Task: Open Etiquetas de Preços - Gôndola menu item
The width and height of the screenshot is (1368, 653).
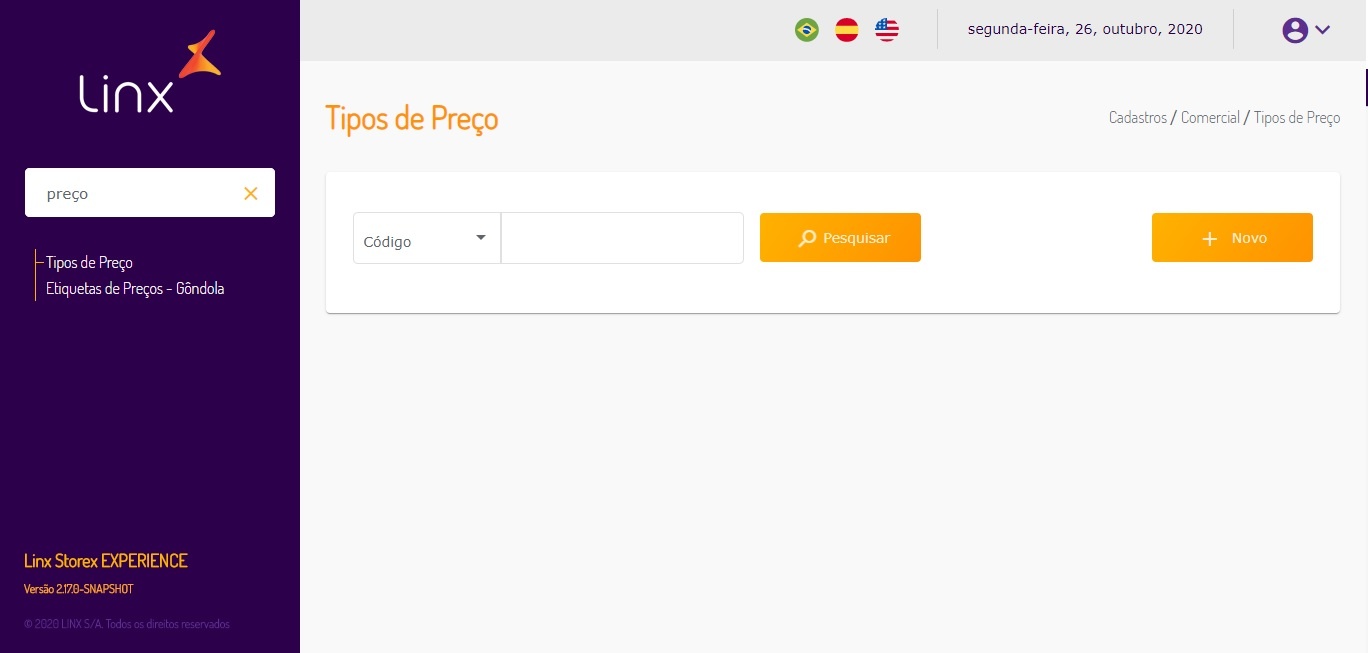Action: [x=135, y=288]
